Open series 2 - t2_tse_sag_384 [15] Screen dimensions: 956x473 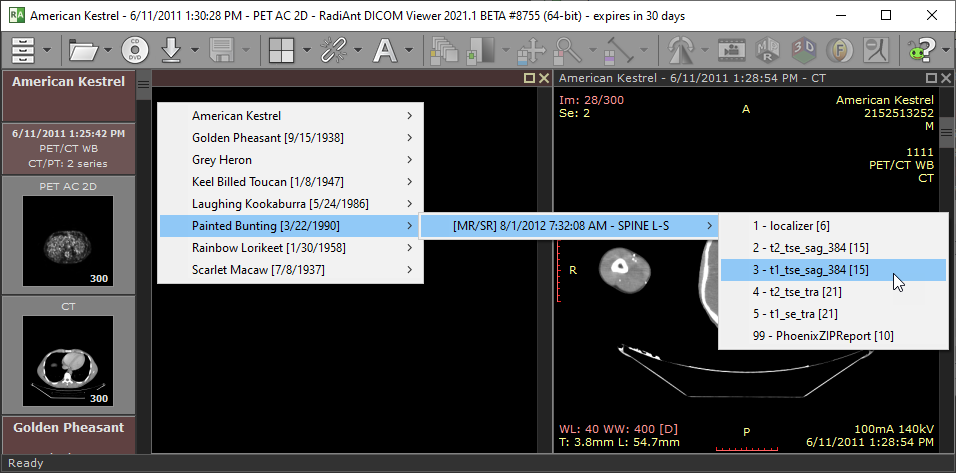(833, 248)
